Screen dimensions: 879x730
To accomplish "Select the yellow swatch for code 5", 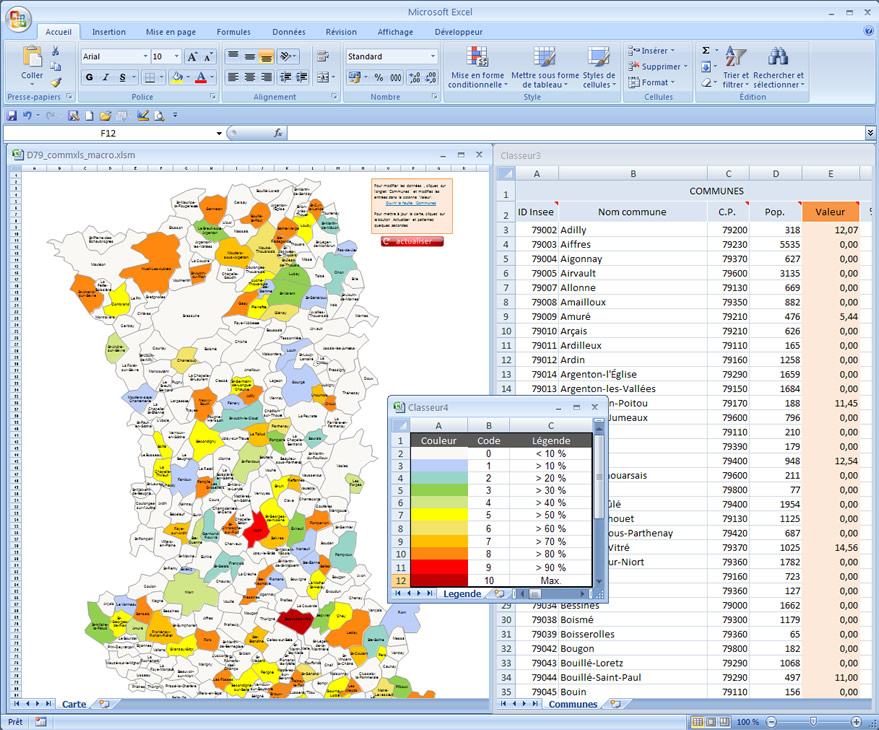I will click(439, 515).
